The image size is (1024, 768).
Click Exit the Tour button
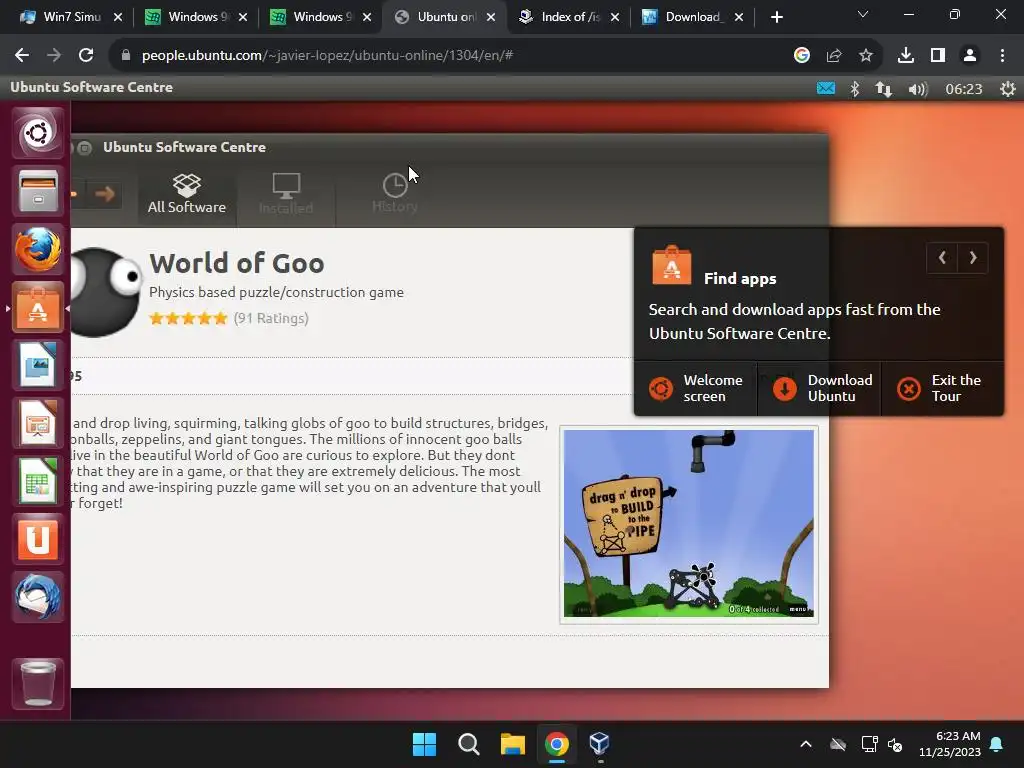point(942,389)
